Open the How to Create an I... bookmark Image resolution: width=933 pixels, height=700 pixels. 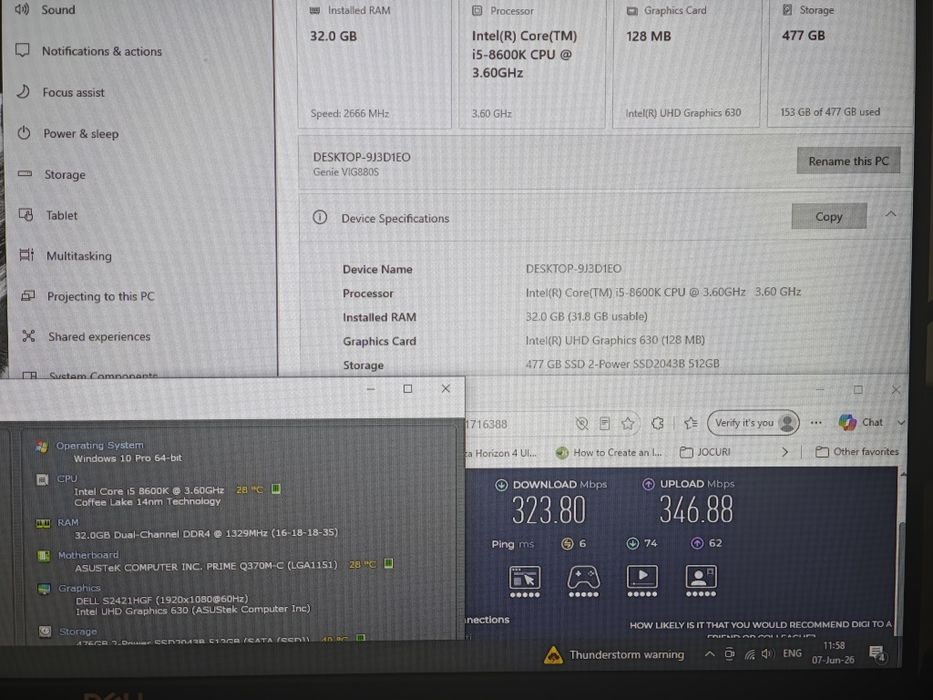pos(609,452)
